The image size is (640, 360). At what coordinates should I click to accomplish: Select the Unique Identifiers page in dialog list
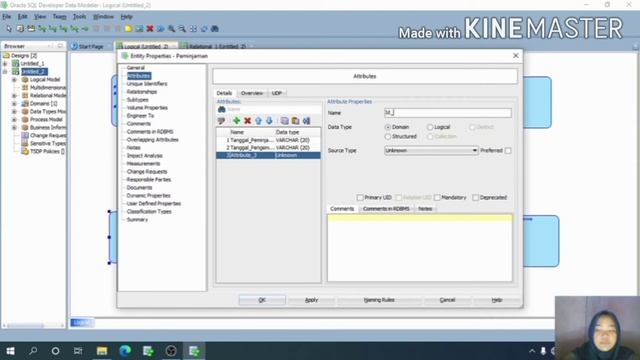[147, 84]
